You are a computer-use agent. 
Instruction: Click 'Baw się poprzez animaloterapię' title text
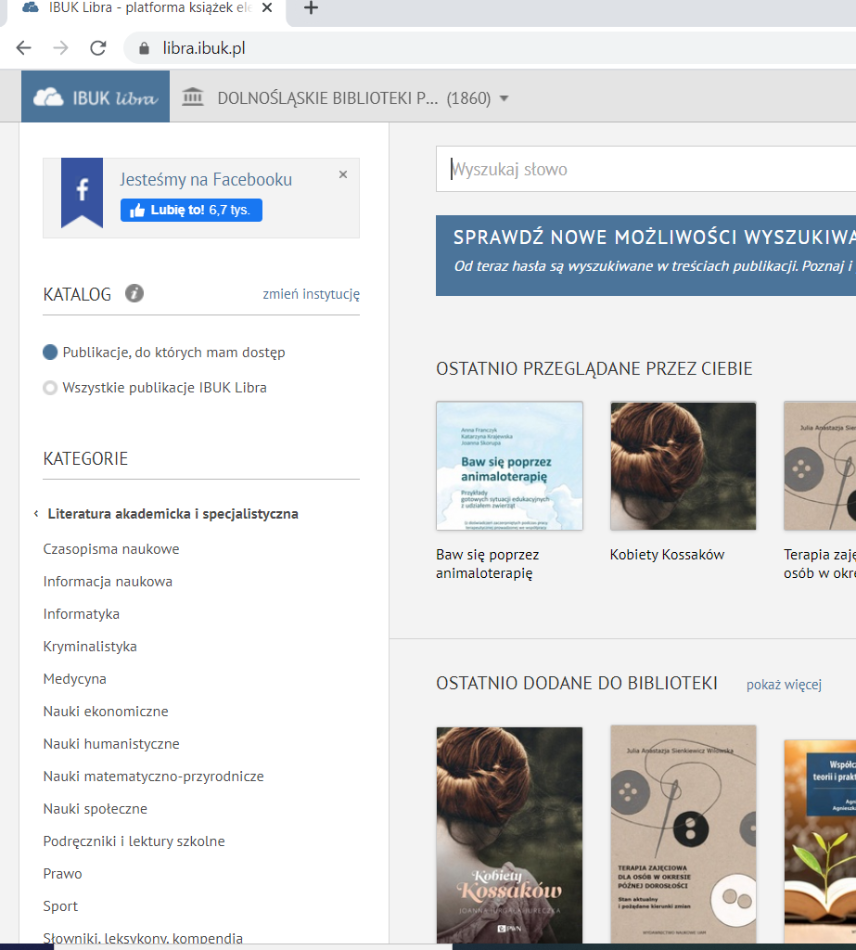[x=488, y=563]
